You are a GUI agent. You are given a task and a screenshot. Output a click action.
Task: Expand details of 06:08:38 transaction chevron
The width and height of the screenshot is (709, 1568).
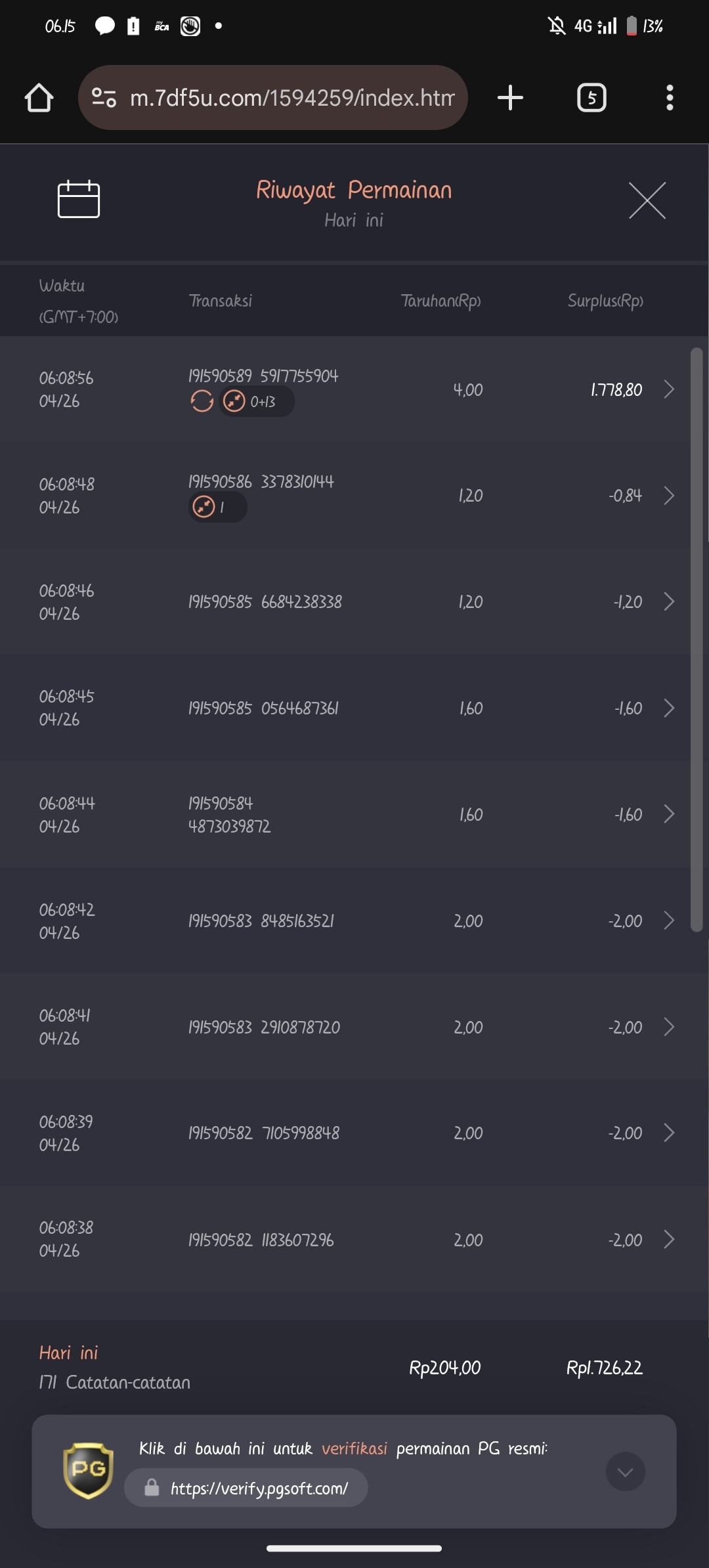(x=669, y=1239)
